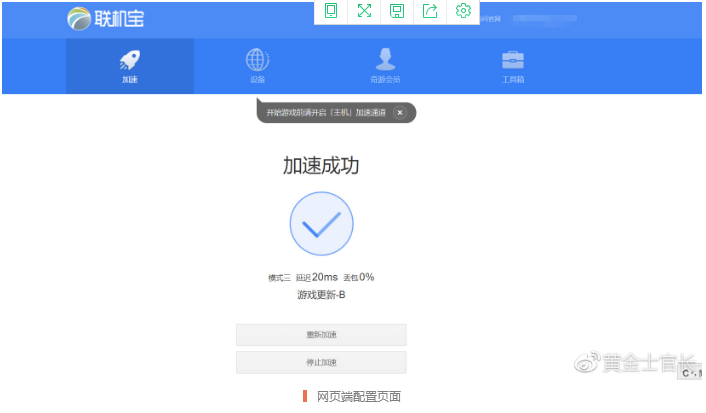Image resolution: width=706 pixels, height=413 pixels.
Task: Click the blue checkmark success circle
Action: point(321,224)
